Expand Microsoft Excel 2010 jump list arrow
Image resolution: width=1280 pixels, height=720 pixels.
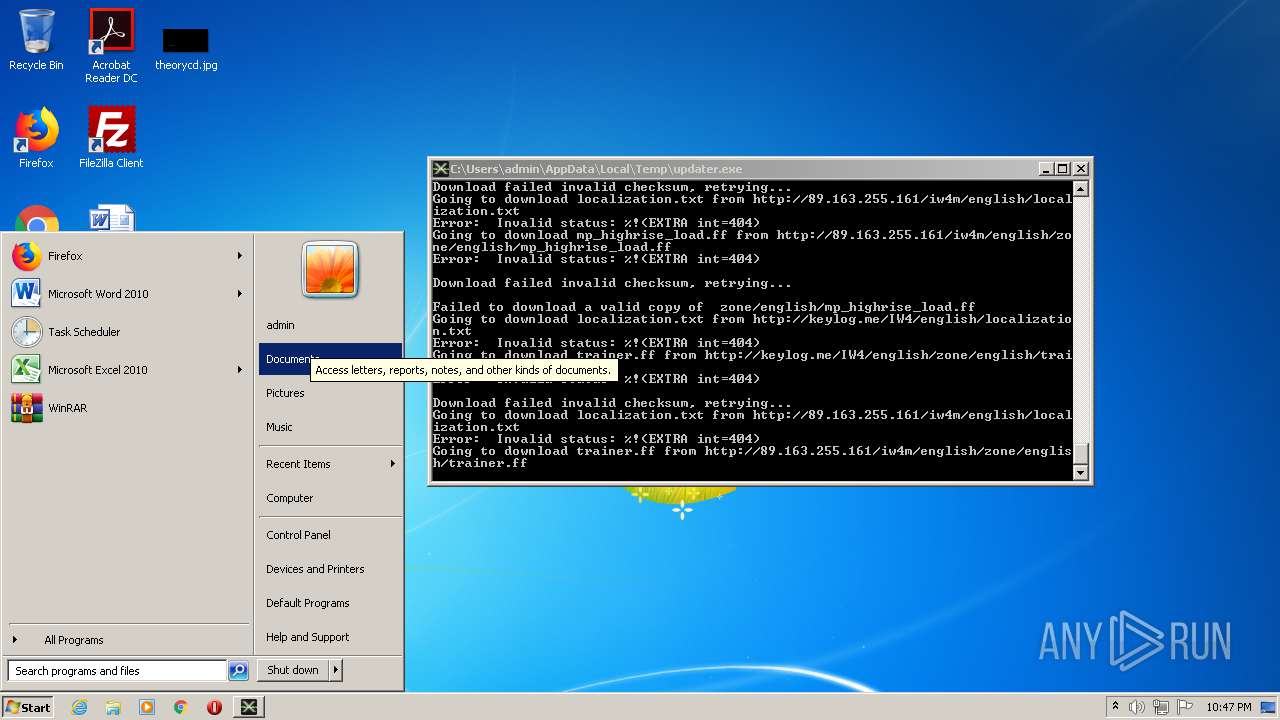click(239, 370)
